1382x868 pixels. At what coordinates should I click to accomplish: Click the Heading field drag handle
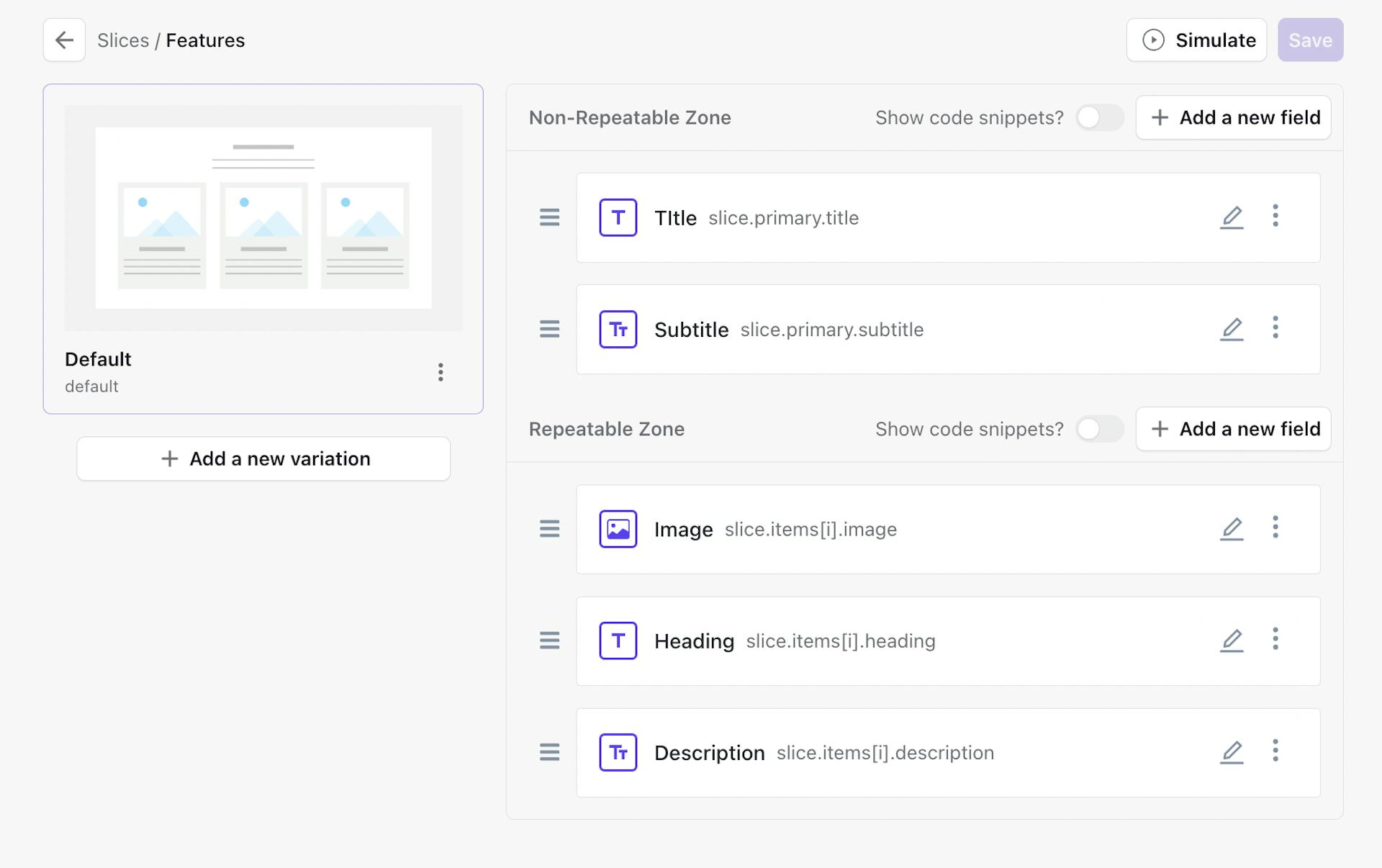[549, 641]
